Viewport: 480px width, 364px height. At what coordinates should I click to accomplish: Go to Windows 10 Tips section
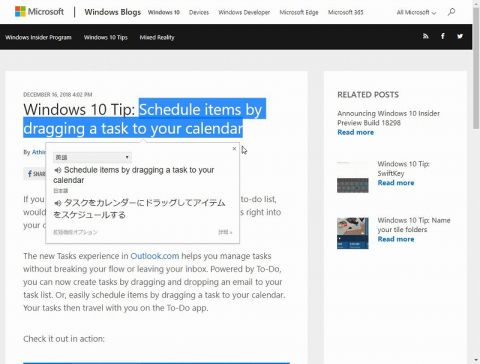pos(106,37)
